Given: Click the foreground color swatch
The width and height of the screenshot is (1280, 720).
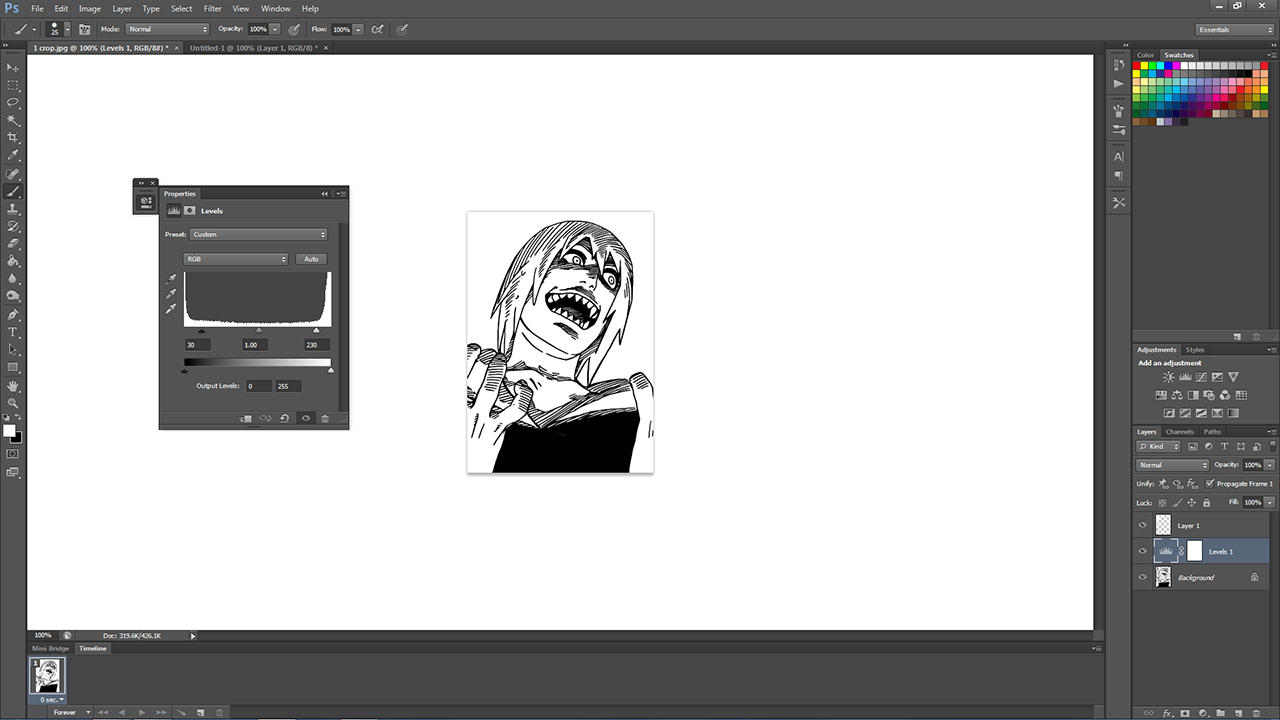Looking at the screenshot, I should (x=9, y=431).
